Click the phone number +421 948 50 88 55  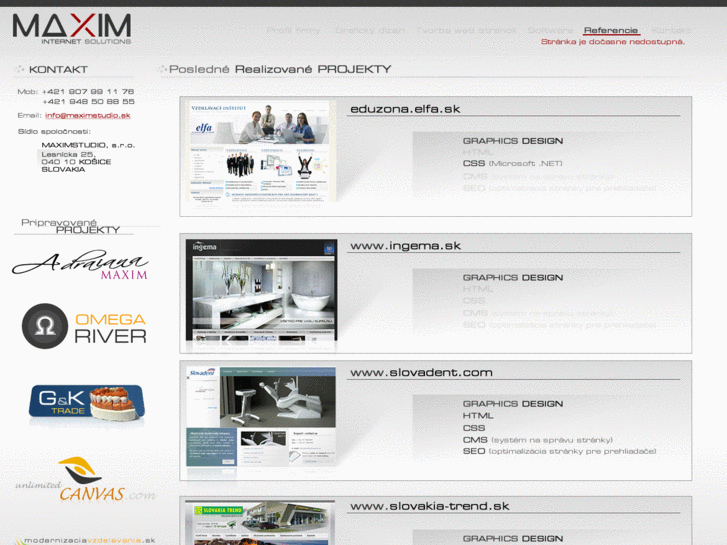point(88,102)
